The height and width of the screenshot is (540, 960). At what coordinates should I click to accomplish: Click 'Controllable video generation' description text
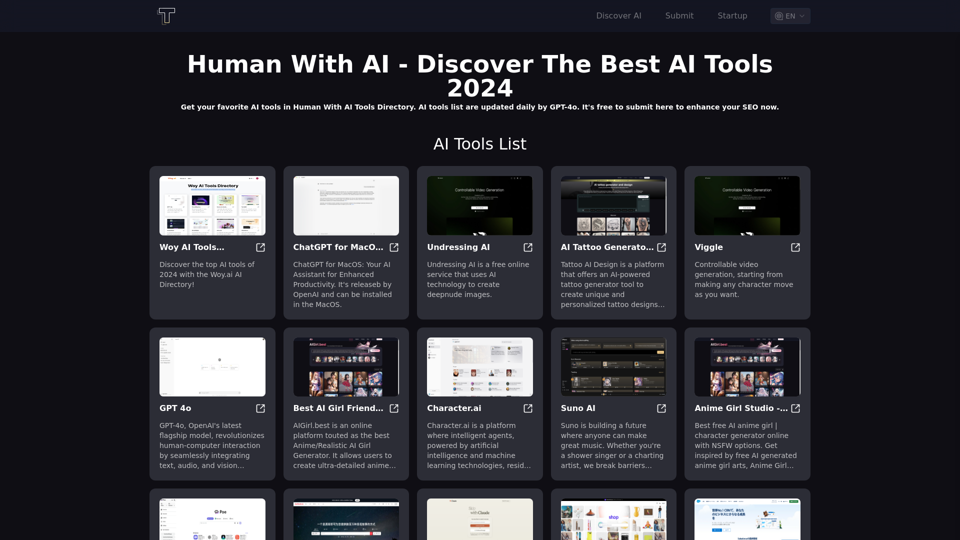(x=743, y=279)
